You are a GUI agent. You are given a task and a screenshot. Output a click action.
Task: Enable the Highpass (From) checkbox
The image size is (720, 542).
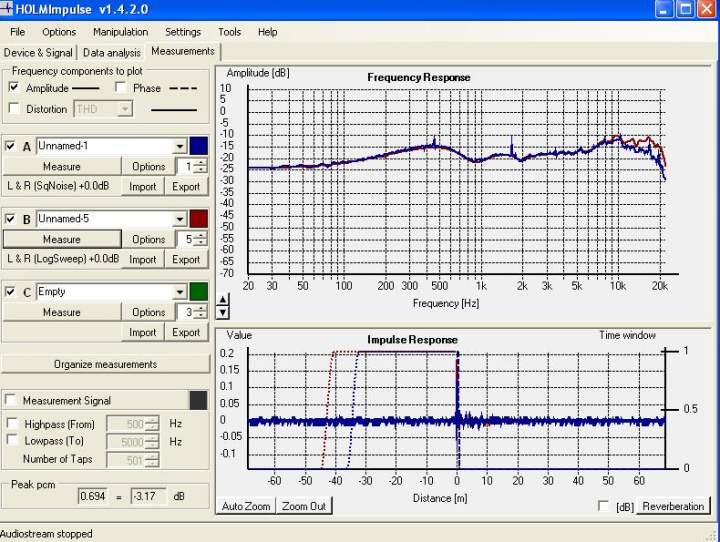(x=12, y=423)
